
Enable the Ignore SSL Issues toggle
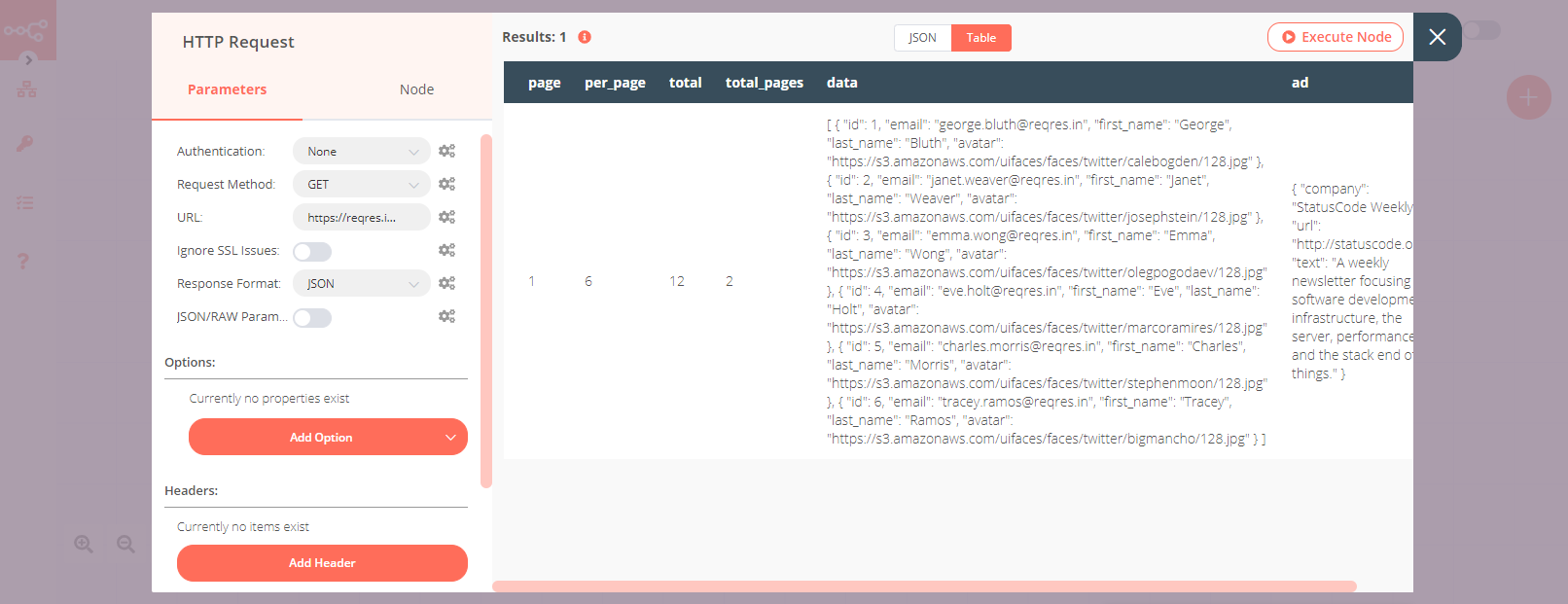[312, 252]
